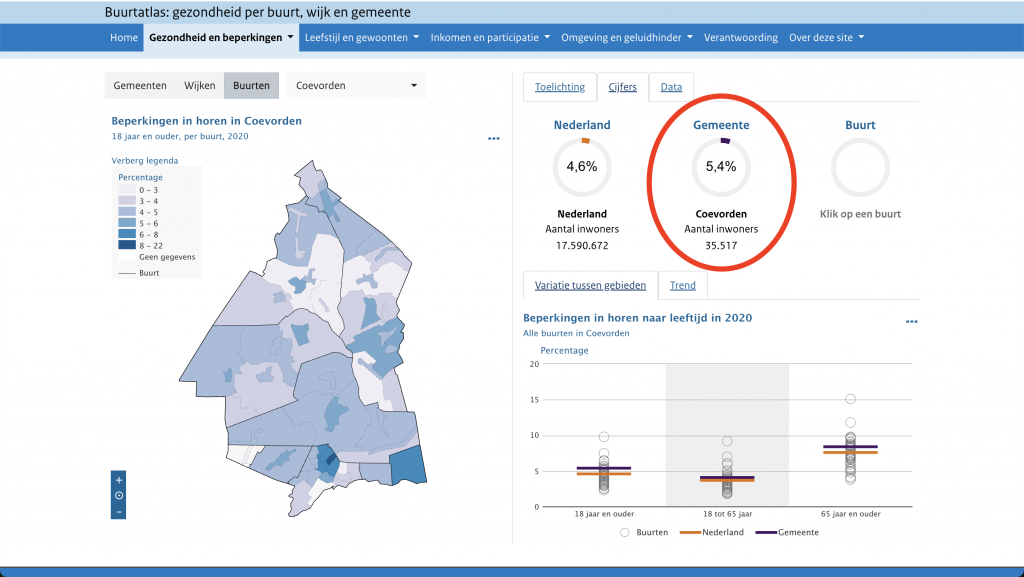Screen dimensions: 1024x577
Task: Select Variatie tussen gebieden tab
Action: point(590,285)
